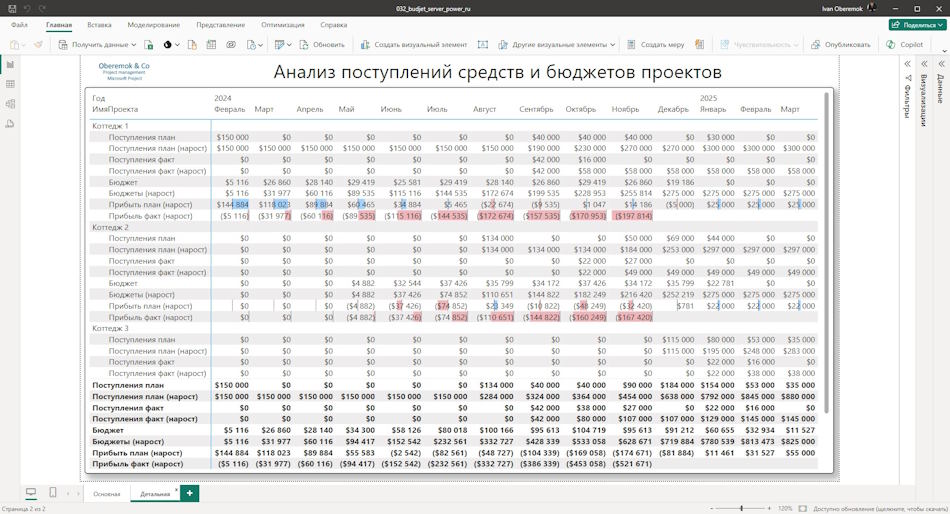Switch to desktop layout icon

31,493
